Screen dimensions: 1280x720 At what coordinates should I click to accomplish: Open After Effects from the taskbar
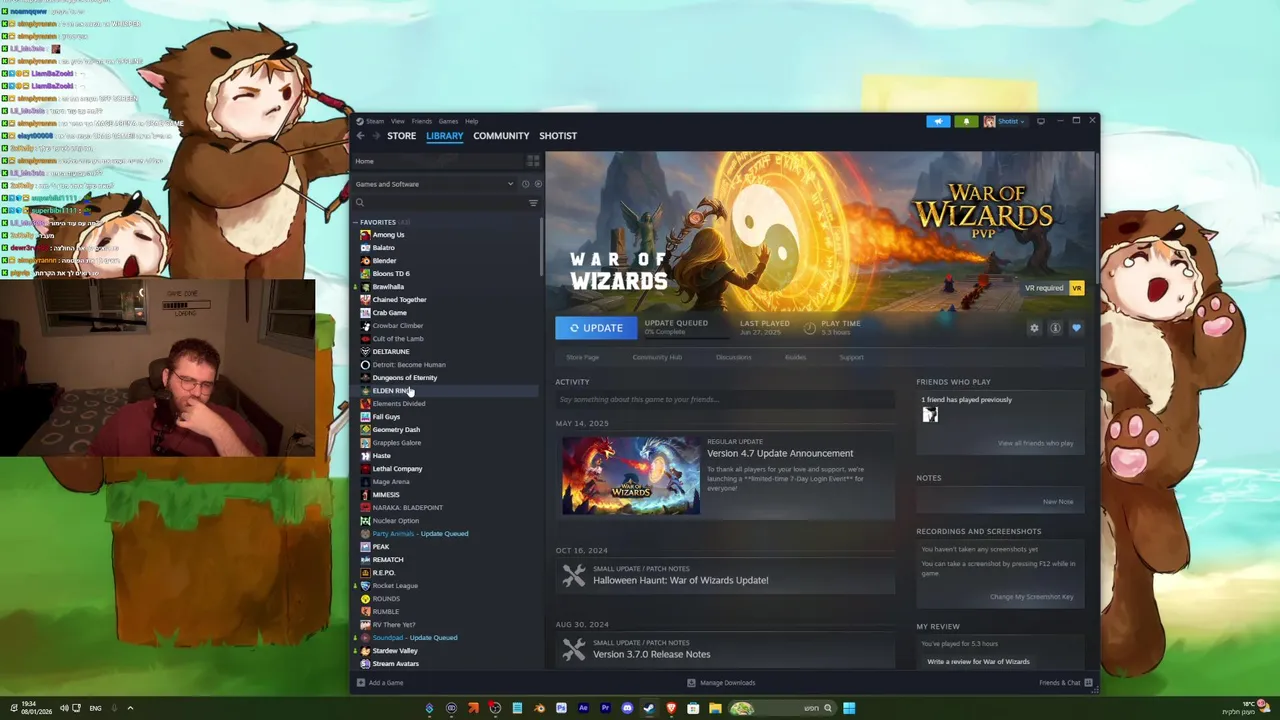[x=583, y=708]
